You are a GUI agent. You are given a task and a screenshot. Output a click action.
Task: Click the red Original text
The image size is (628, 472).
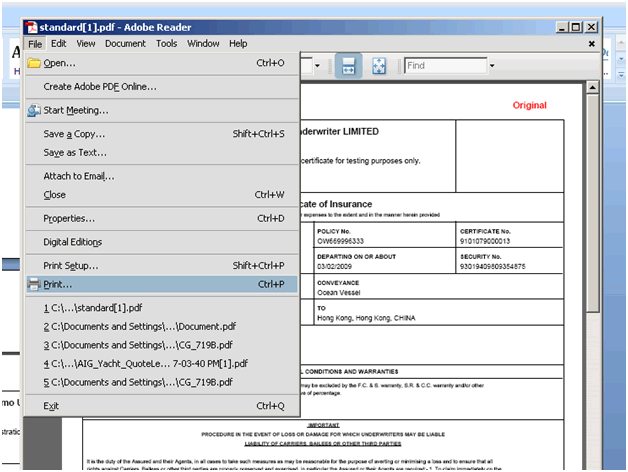pyautogui.click(x=529, y=105)
